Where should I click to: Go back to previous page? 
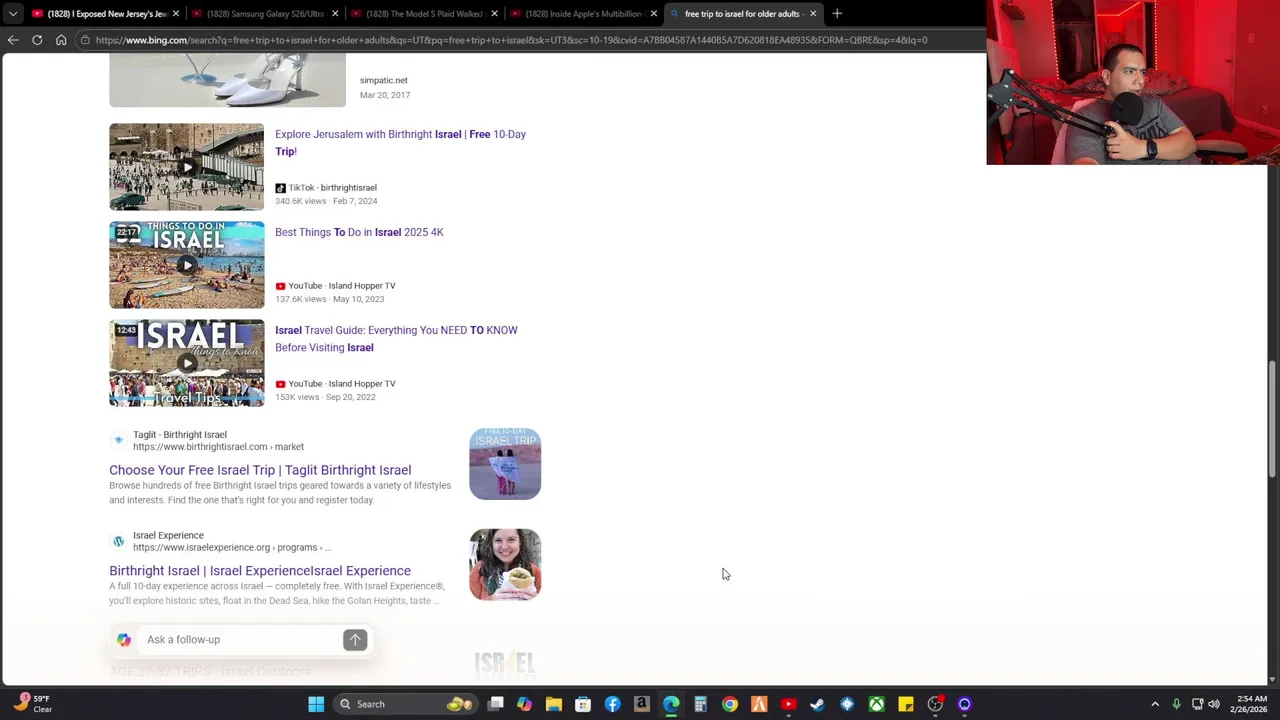(x=13, y=40)
